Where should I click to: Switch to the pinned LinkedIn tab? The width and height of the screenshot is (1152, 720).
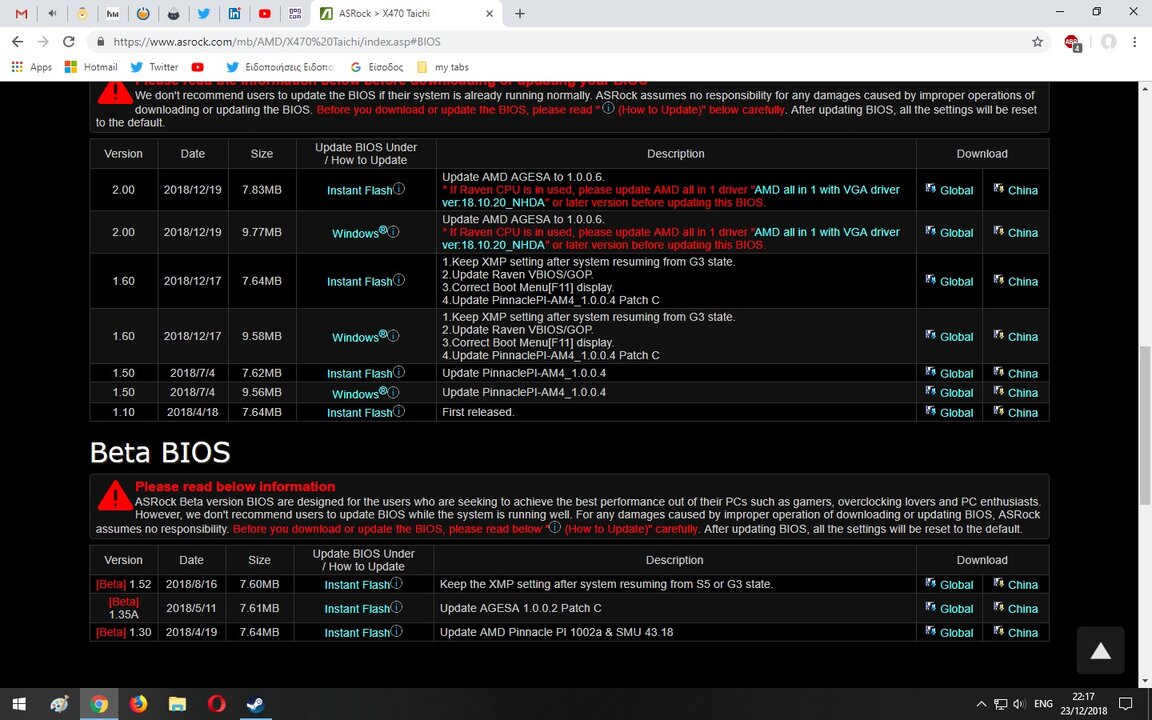tap(234, 13)
